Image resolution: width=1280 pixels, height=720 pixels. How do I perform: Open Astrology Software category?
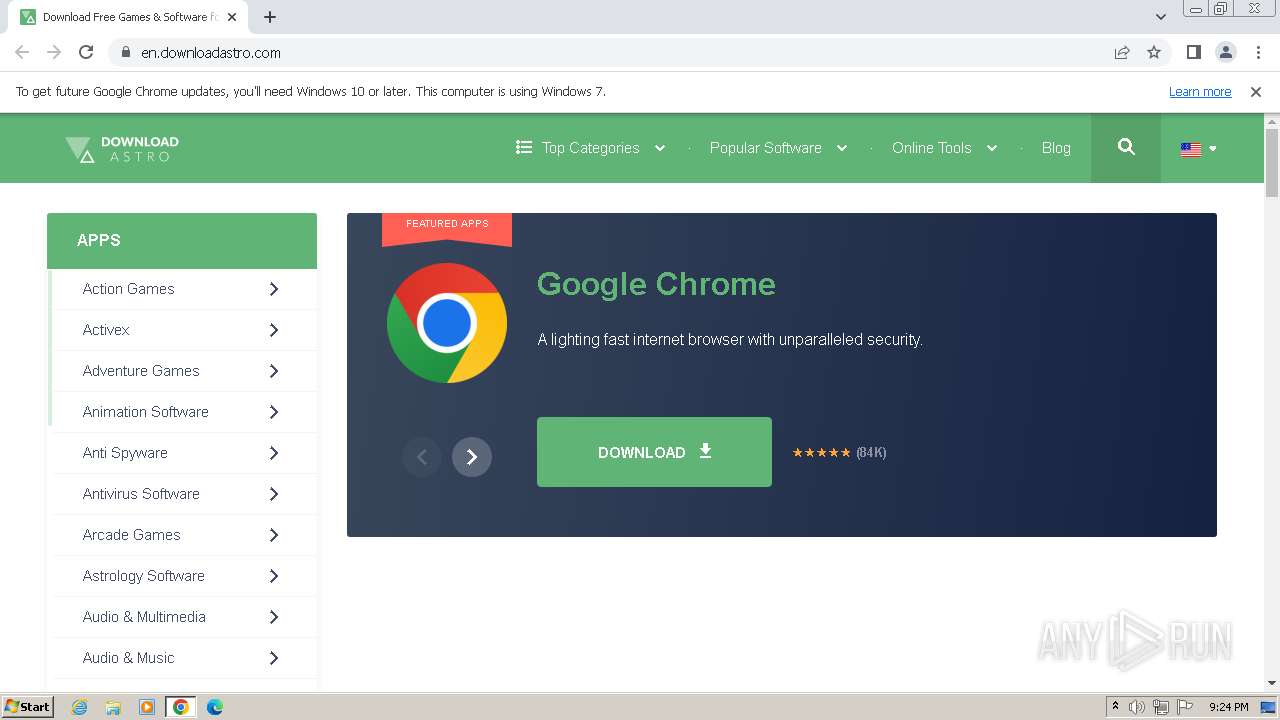tap(143, 576)
